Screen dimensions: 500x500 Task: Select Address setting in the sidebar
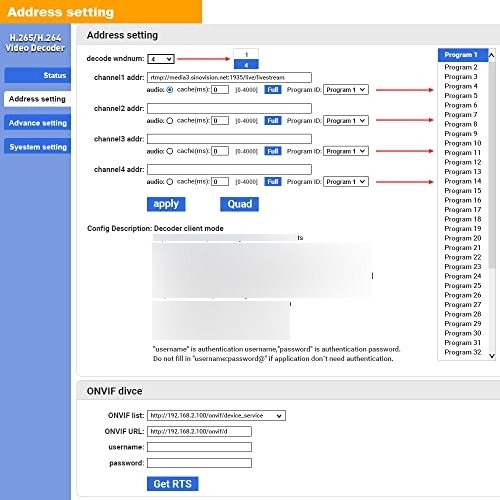tap(37, 99)
